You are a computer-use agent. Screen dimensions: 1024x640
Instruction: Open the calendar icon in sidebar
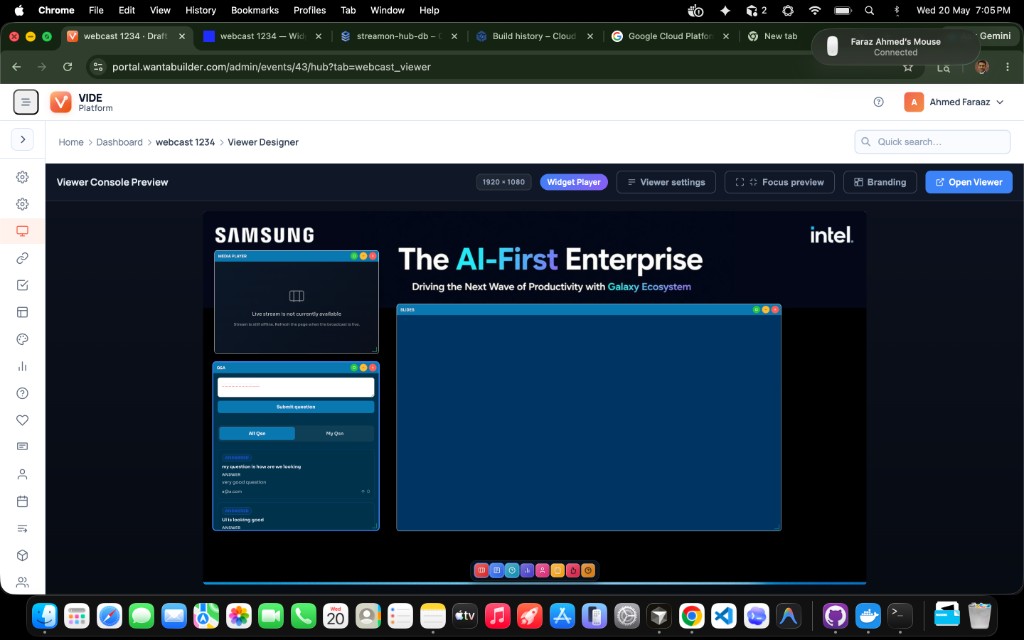tap(22, 502)
